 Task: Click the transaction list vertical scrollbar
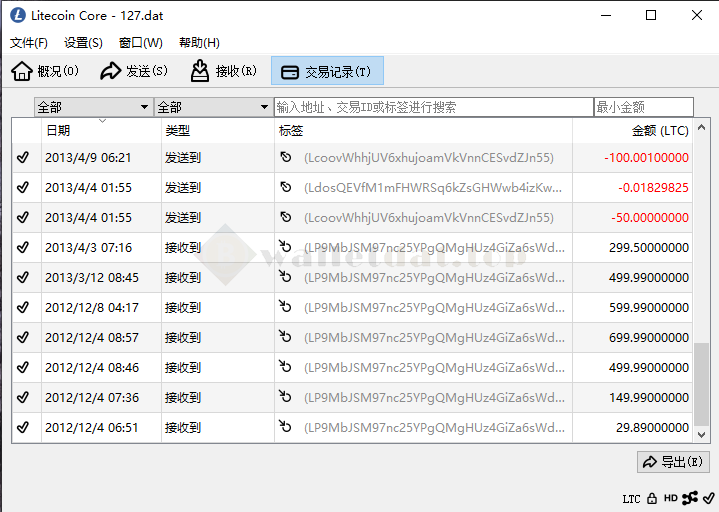tap(702, 390)
